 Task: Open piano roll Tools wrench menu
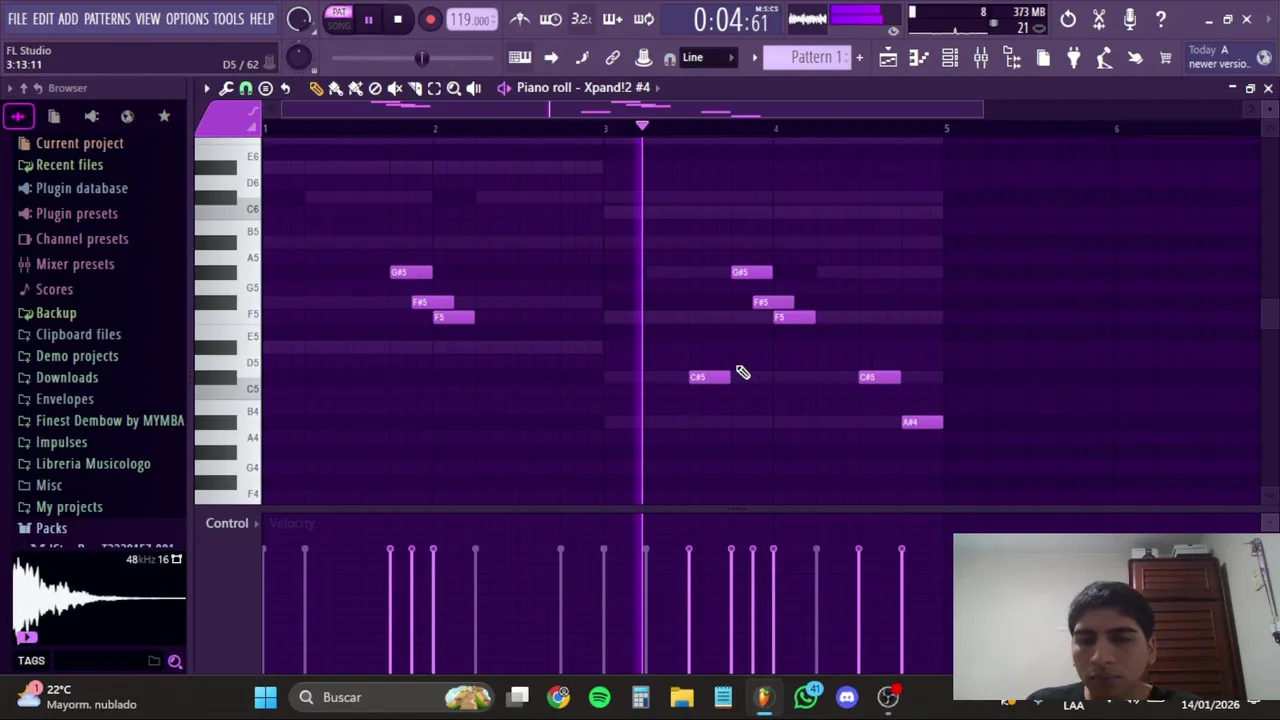(x=227, y=88)
